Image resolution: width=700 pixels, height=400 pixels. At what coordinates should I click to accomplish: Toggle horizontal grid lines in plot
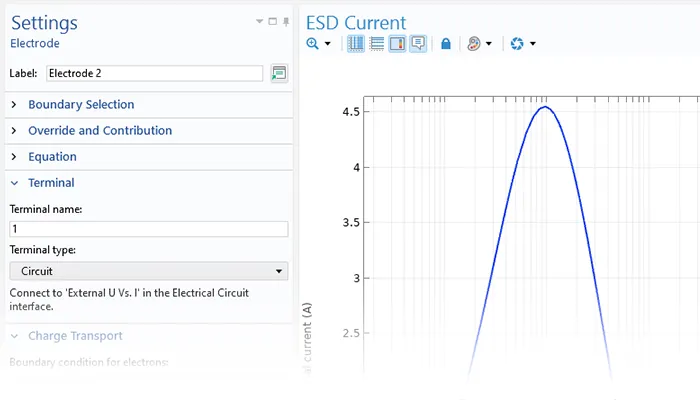[377, 44]
